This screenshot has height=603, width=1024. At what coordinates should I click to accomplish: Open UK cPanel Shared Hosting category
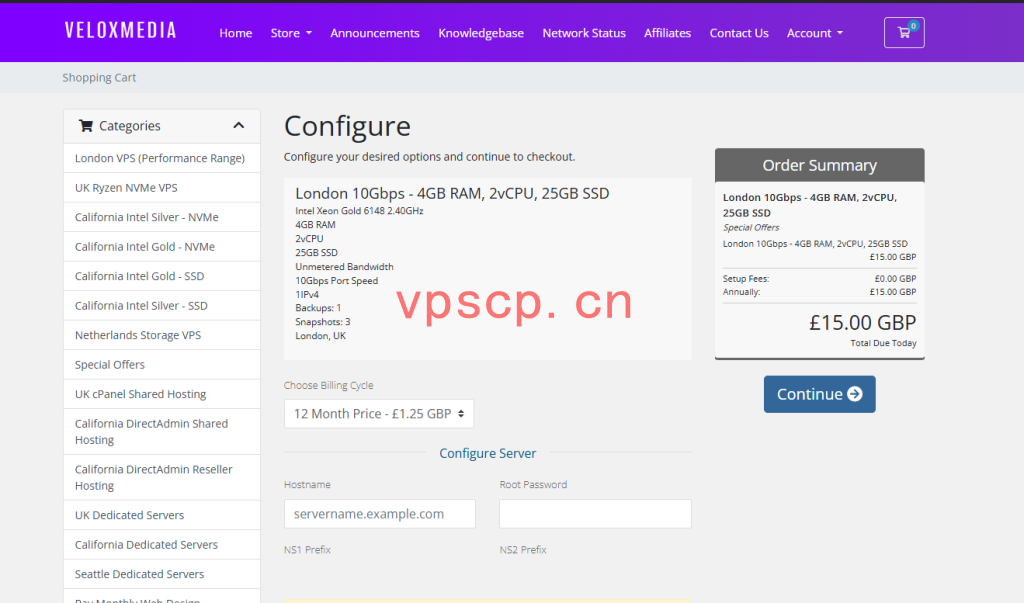162,394
